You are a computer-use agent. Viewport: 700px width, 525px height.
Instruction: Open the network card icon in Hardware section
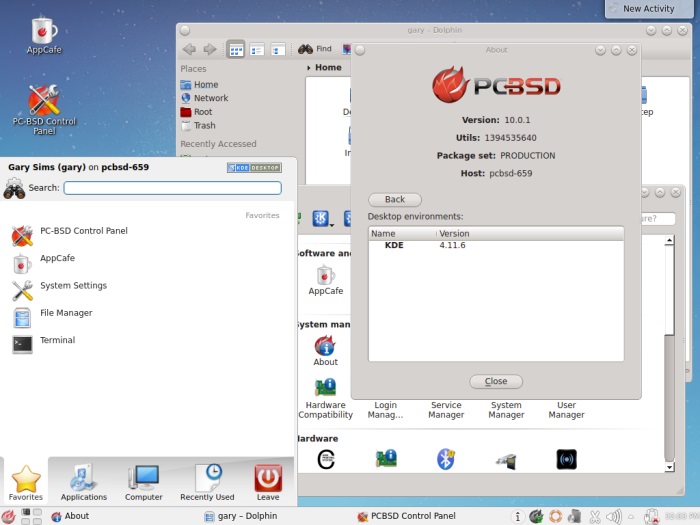386,458
